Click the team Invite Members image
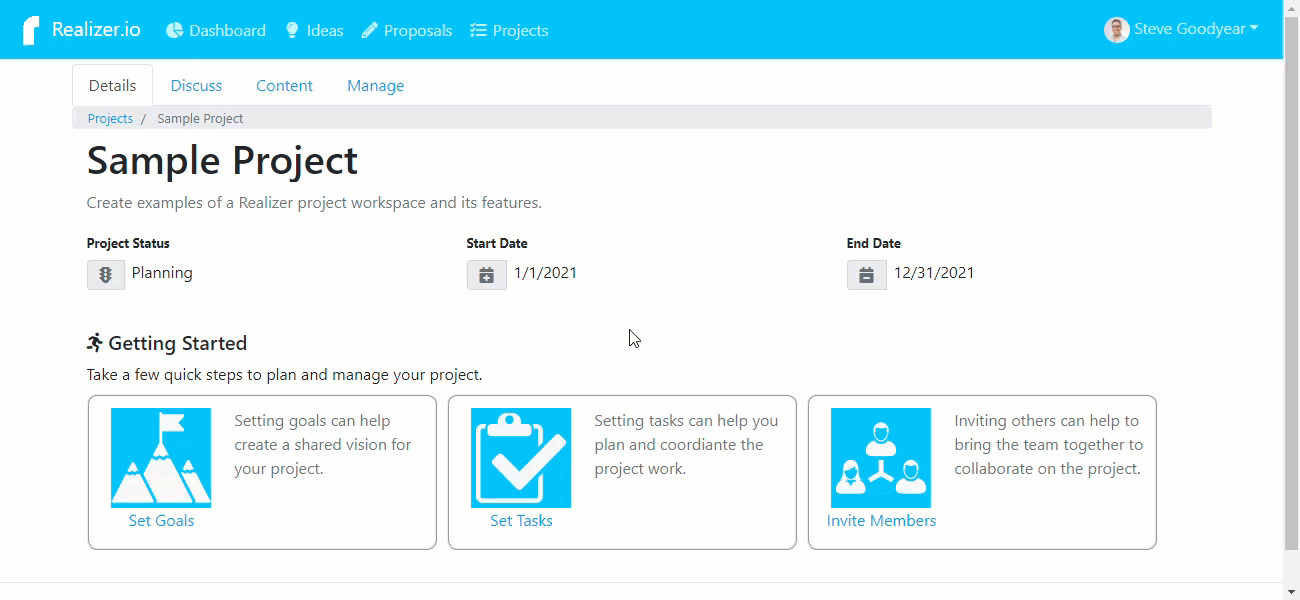1300x600 pixels. click(x=881, y=458)
